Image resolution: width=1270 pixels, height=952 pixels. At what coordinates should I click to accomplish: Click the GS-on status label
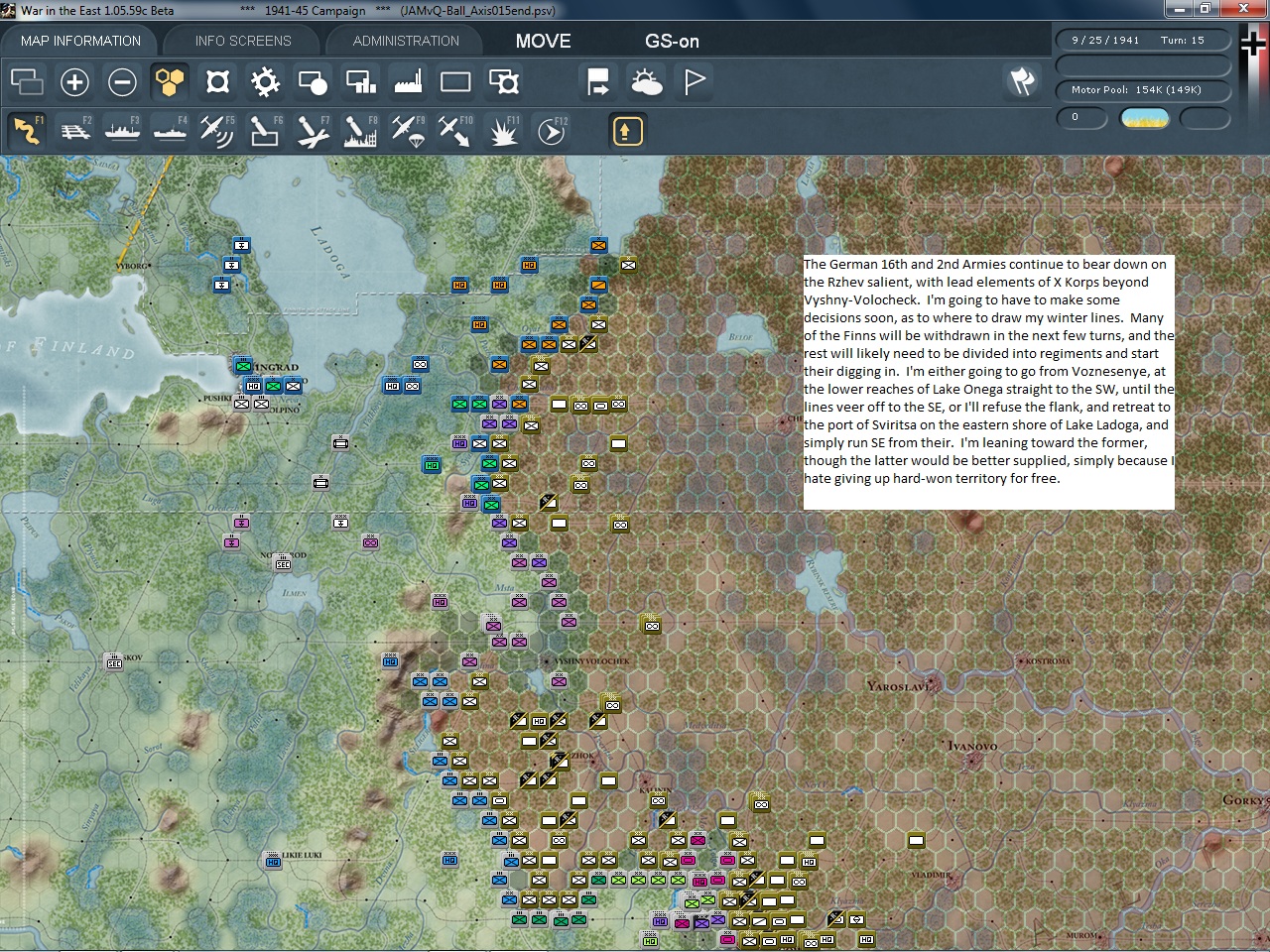coord(672,41)
